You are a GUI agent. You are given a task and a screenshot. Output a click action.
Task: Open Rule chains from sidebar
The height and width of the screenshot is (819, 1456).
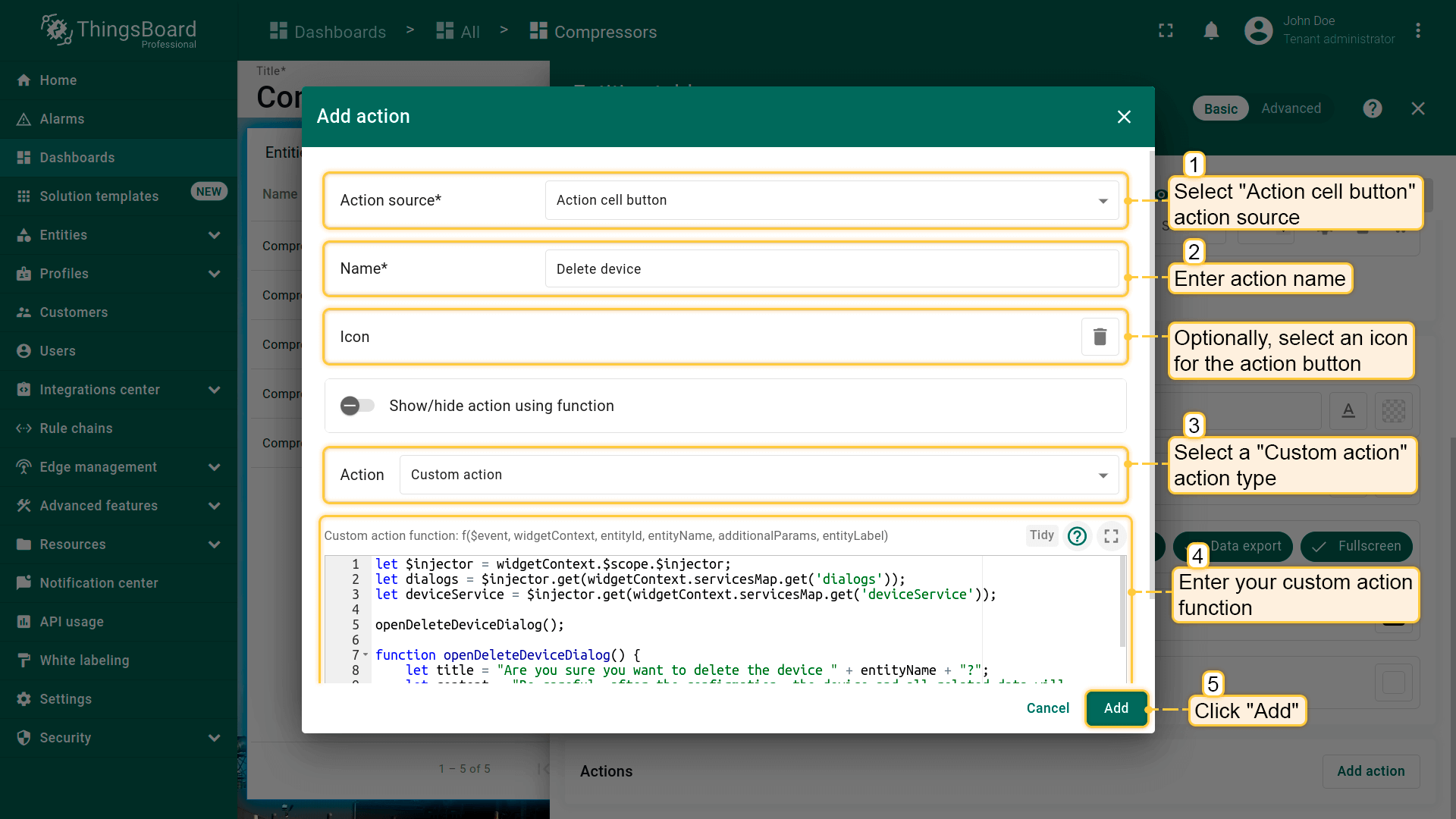76,428
